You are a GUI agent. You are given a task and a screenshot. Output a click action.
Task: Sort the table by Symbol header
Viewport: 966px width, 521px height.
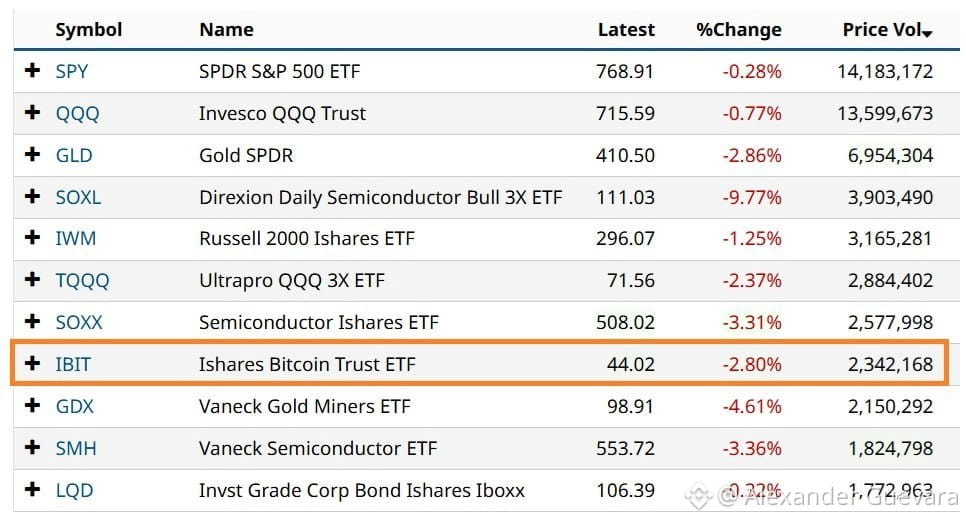coord(89,30)
